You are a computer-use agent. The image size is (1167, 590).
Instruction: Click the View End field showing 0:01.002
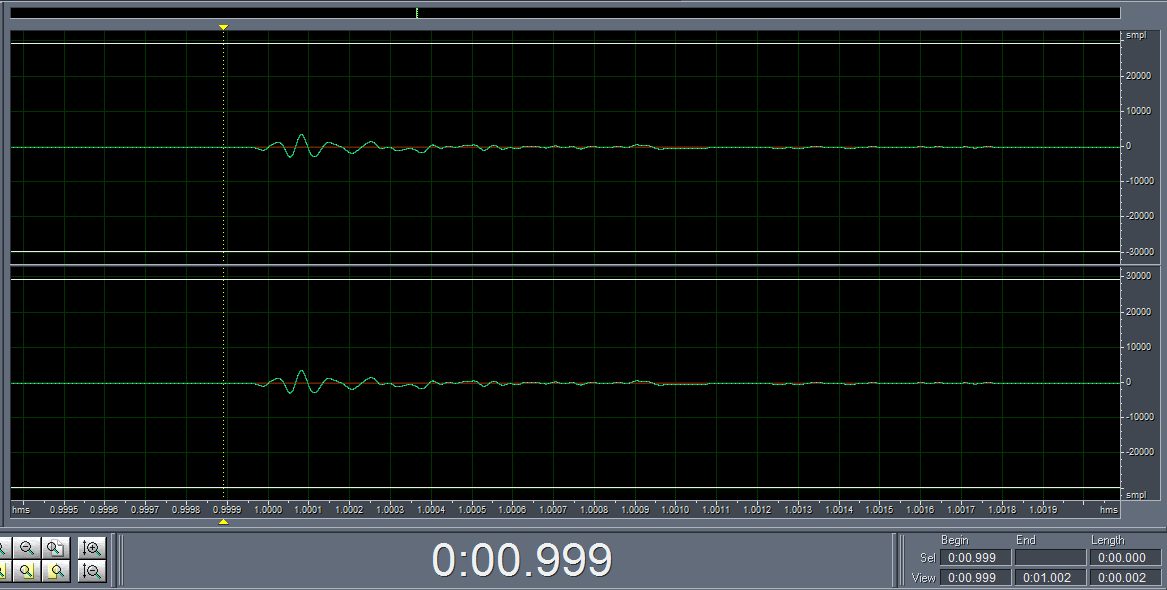(1050, 577)
